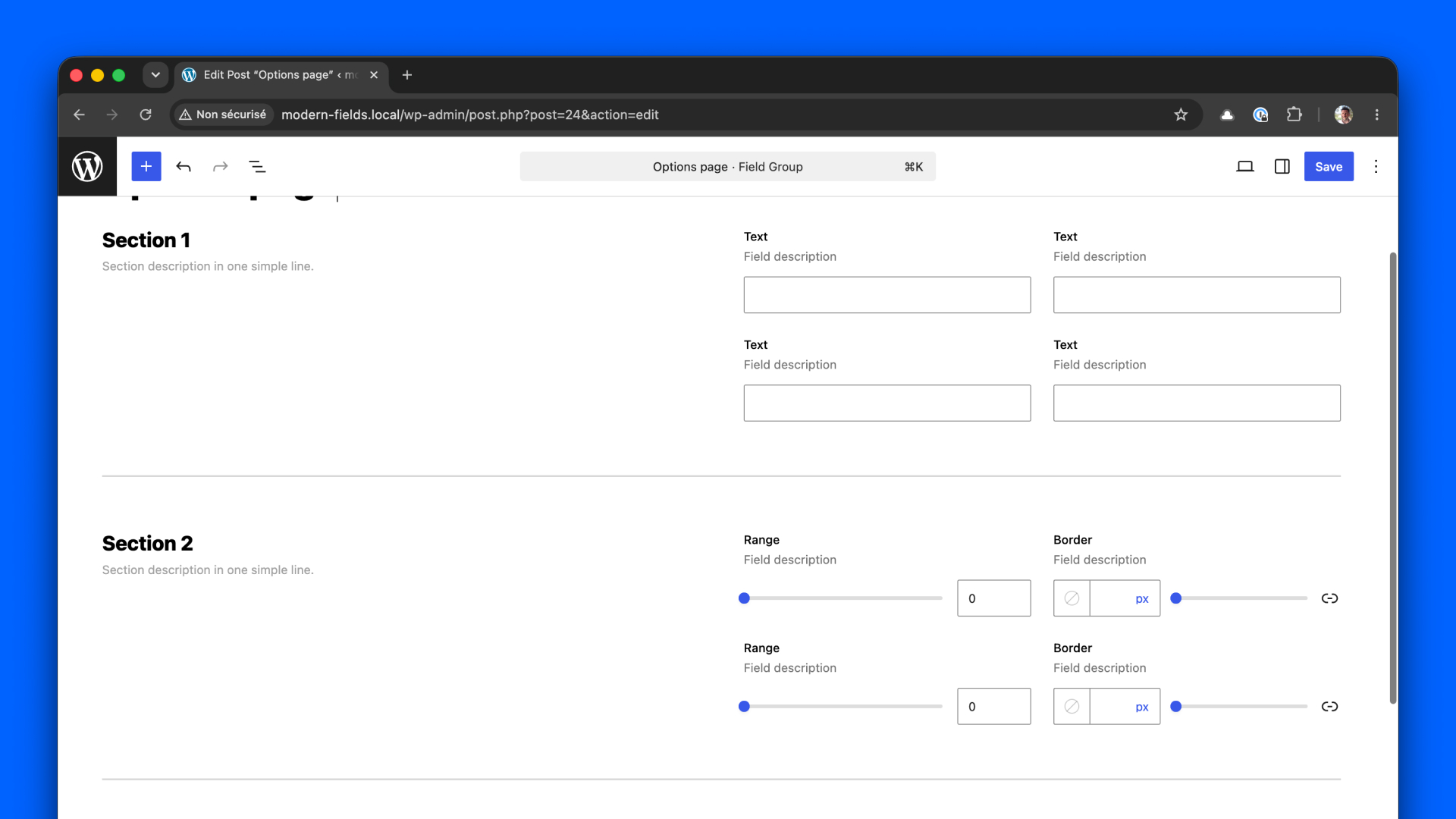Viewport: 1456px width, 819px height.
Task: Go forward in browser history
Action: pyautogui.click(x=112, y=115)
